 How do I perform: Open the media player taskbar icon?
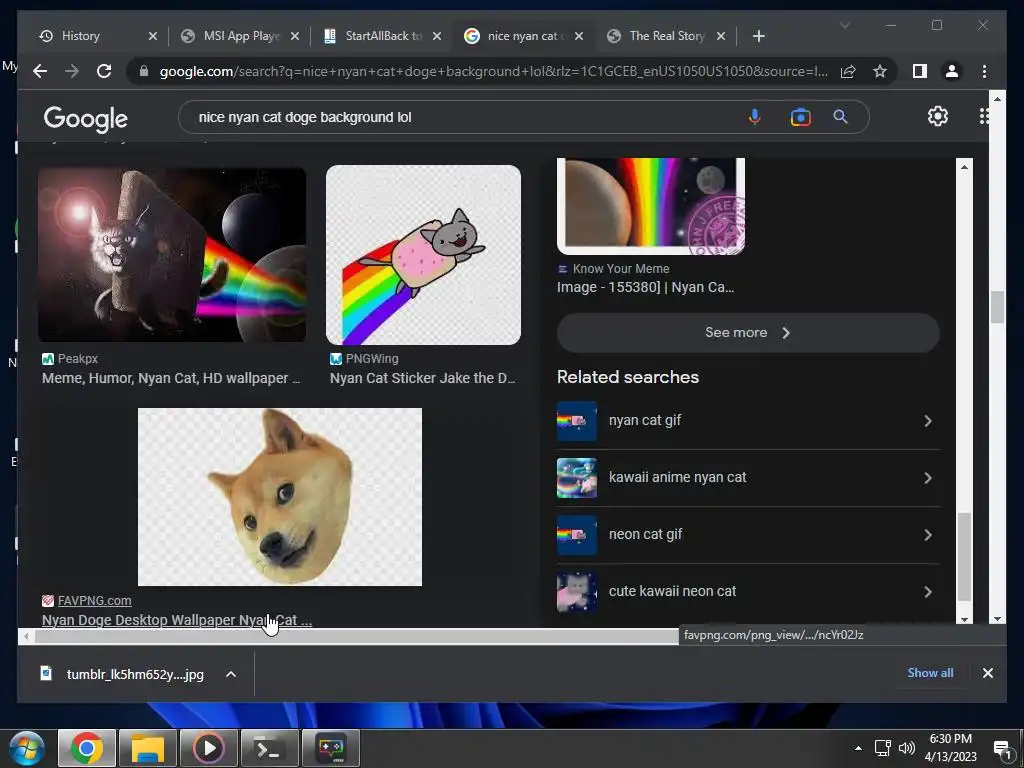[209, 748]
